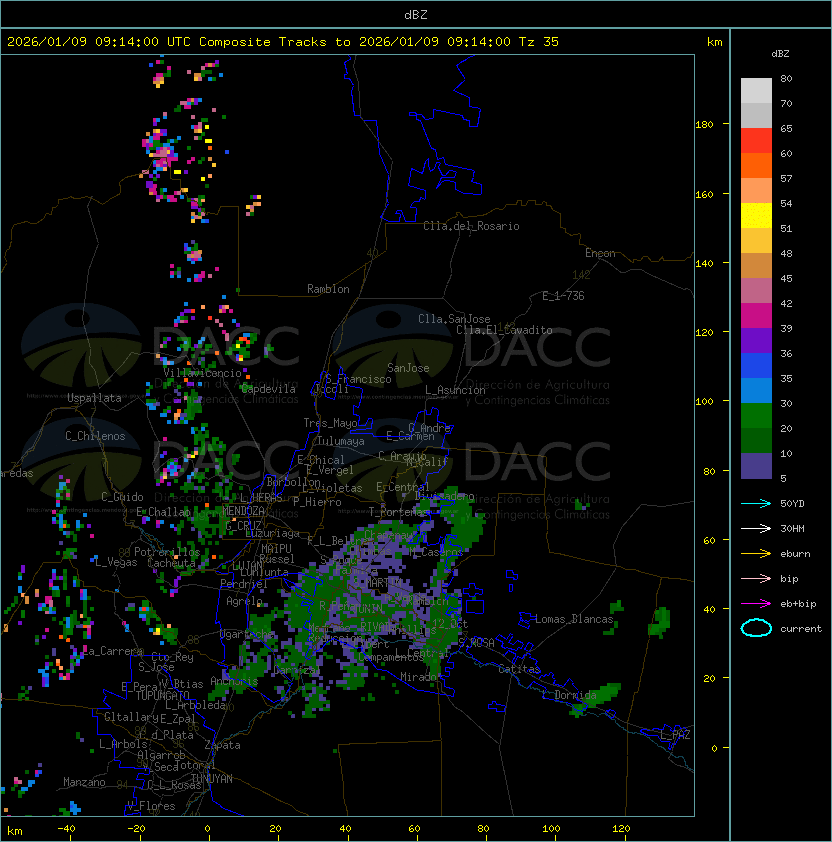Image resolution: width=832 pixels, height=842 pixels.
Task: Click the 'Perdriel' map label
Action: (x=244, y=584)
